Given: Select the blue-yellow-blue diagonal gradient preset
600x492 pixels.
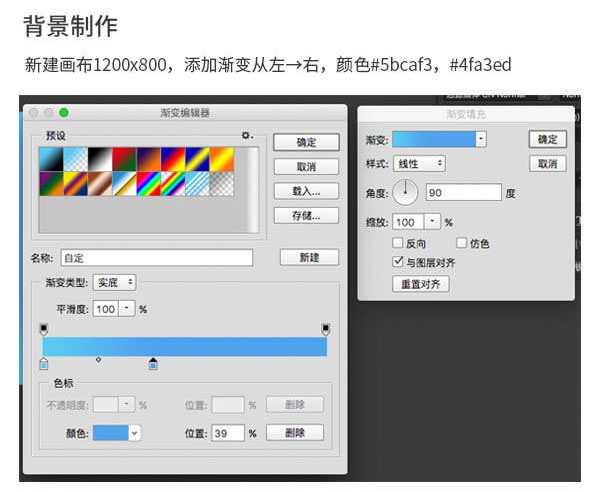Looking at the screenshot, I should [197, 159].
